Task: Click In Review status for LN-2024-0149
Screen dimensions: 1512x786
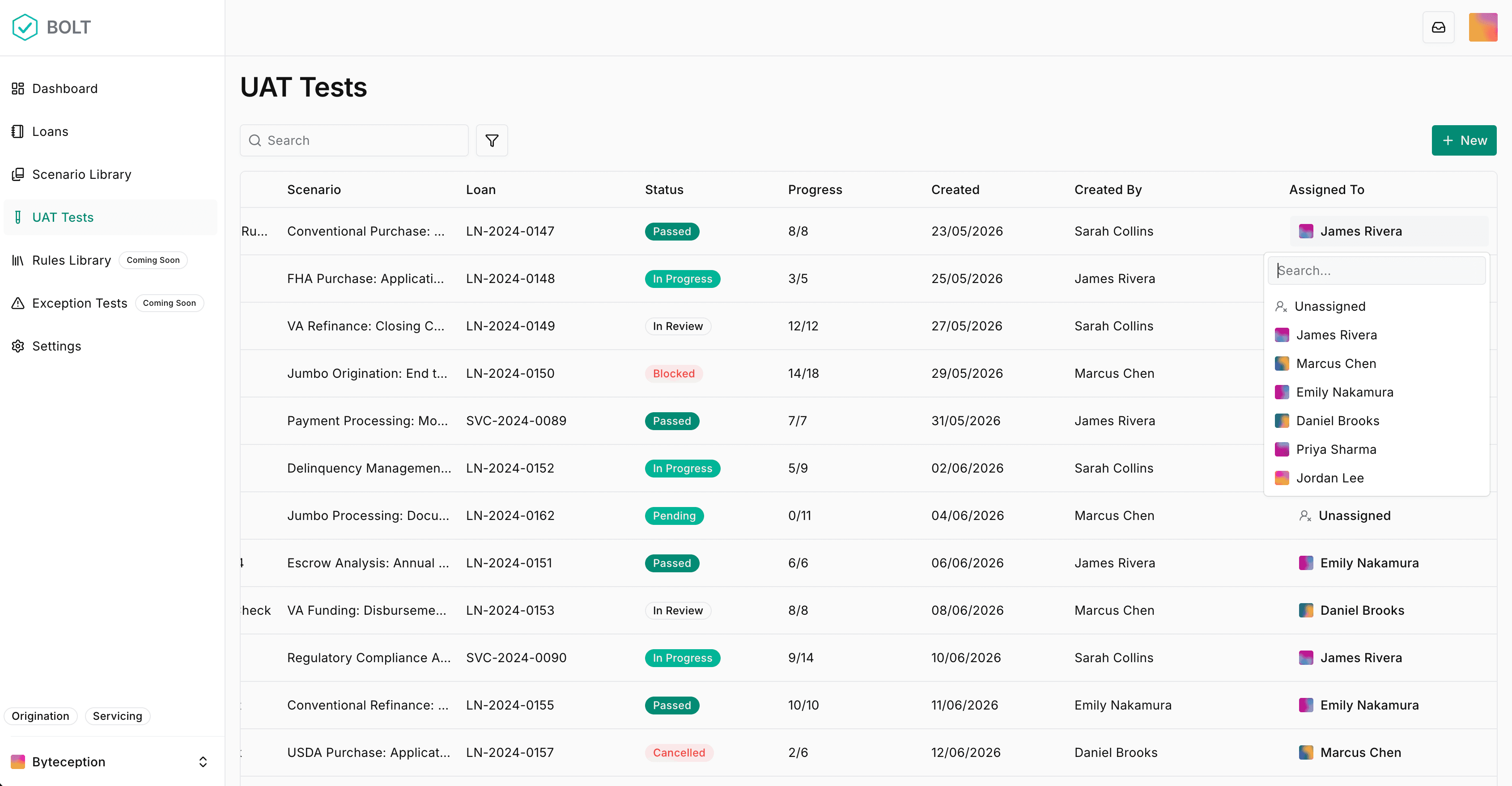Action: (x=678, y=326)
